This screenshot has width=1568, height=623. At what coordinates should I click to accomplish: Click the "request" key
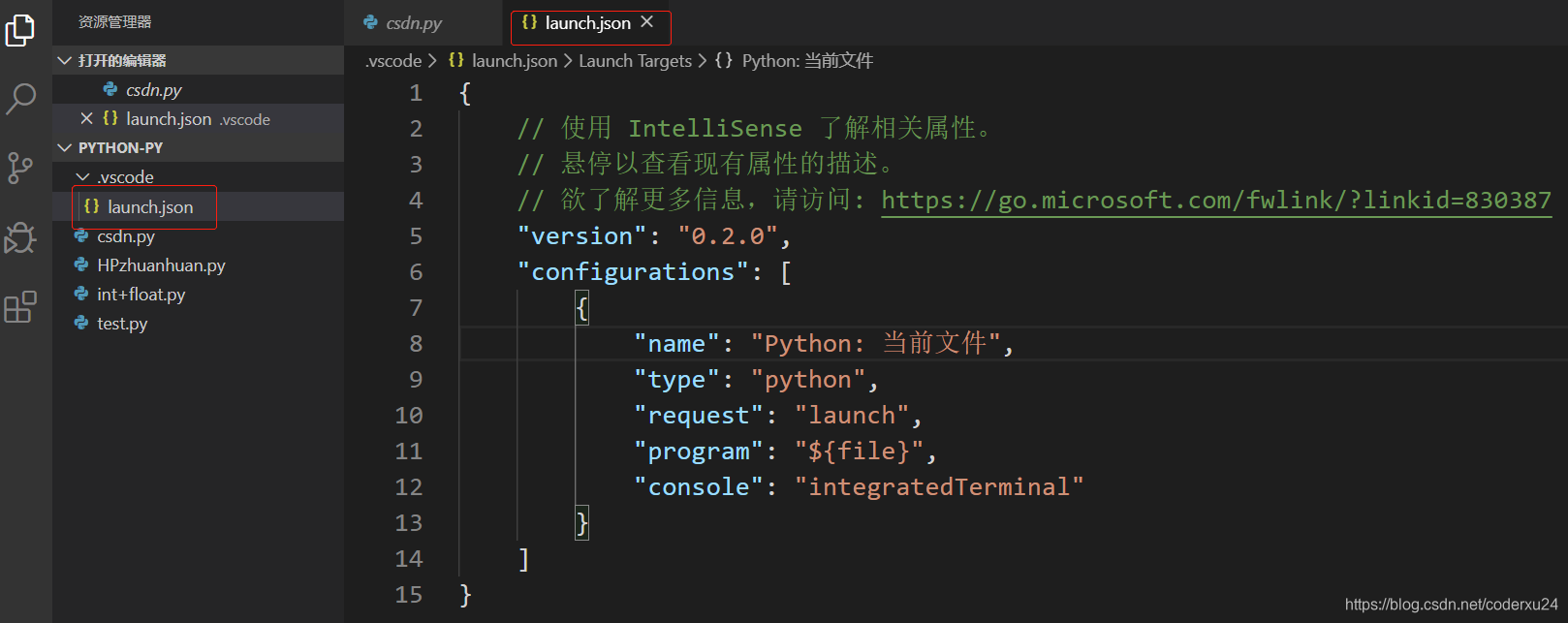[x=699, y=416]
